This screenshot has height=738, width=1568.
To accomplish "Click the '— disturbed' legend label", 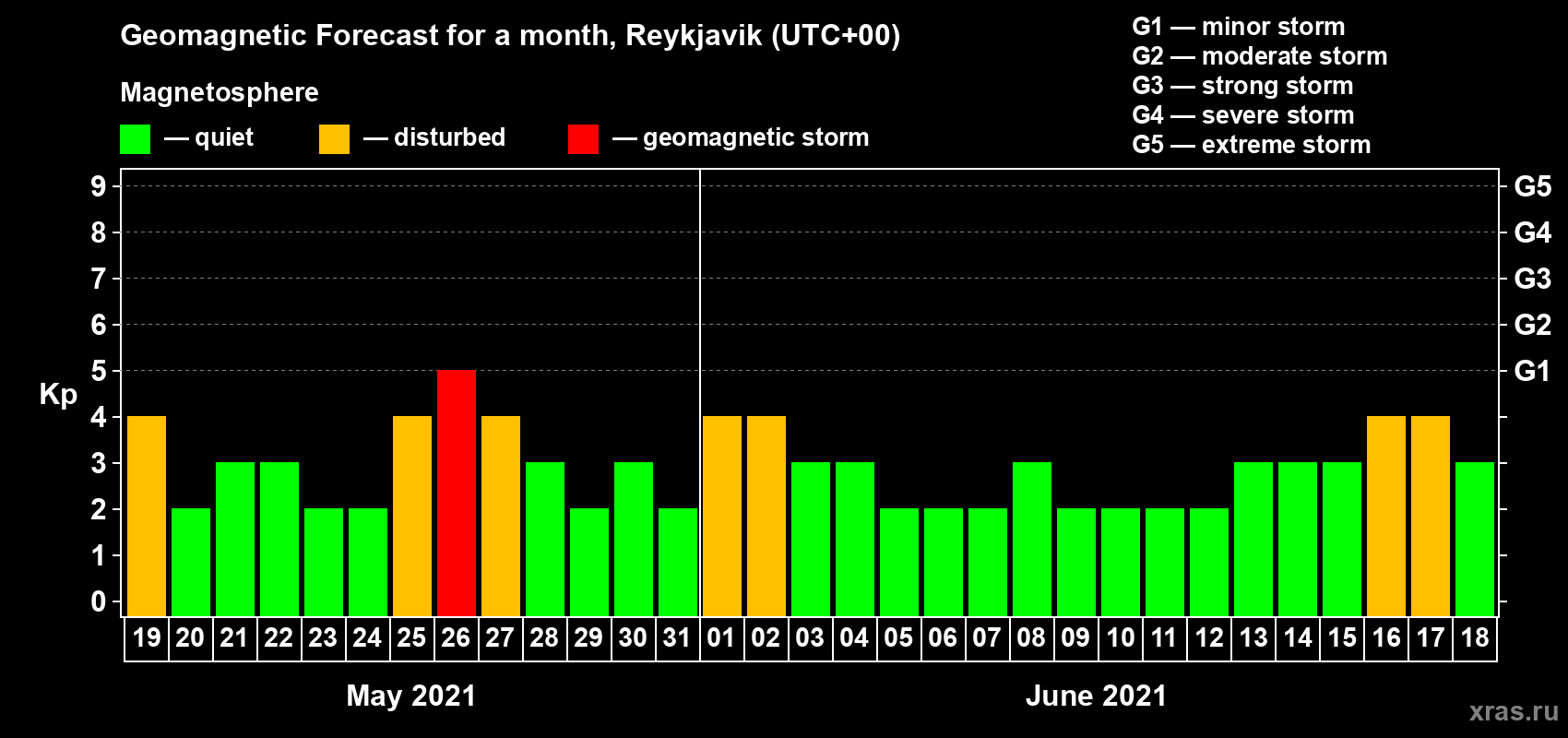I will pyautogui.click(x=434, y=137).
